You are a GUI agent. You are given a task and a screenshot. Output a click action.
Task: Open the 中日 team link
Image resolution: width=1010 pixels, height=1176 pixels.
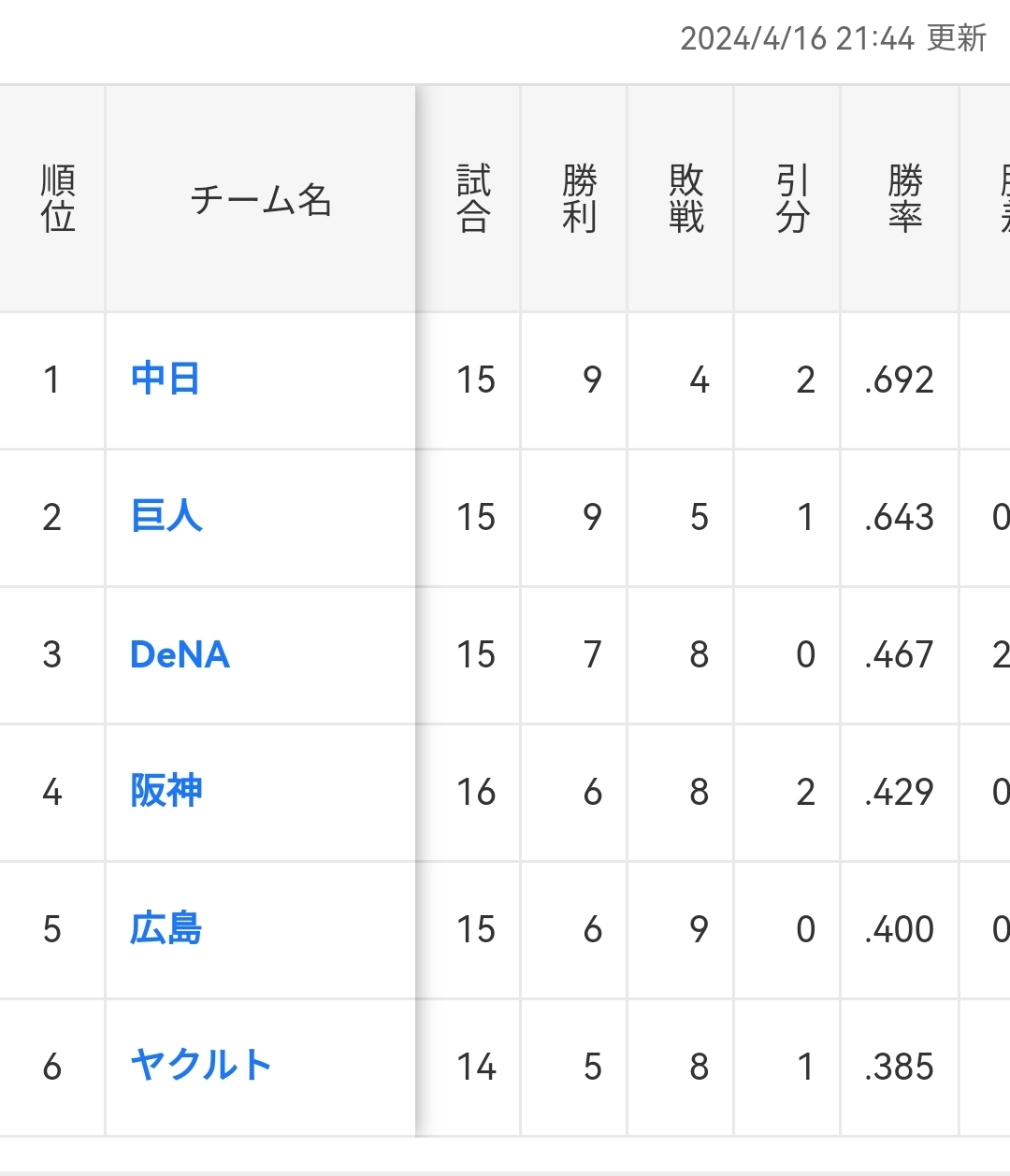click(x=166, y=380)
